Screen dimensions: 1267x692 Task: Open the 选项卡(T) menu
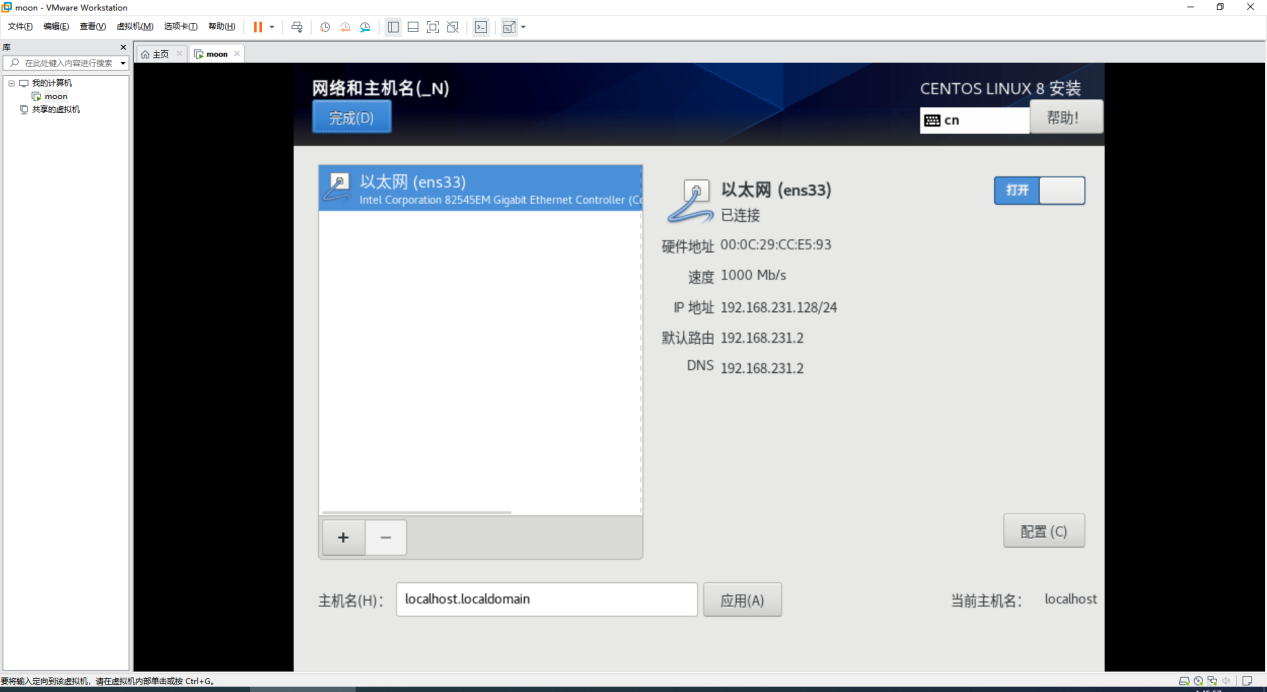(x=181, y=27)
